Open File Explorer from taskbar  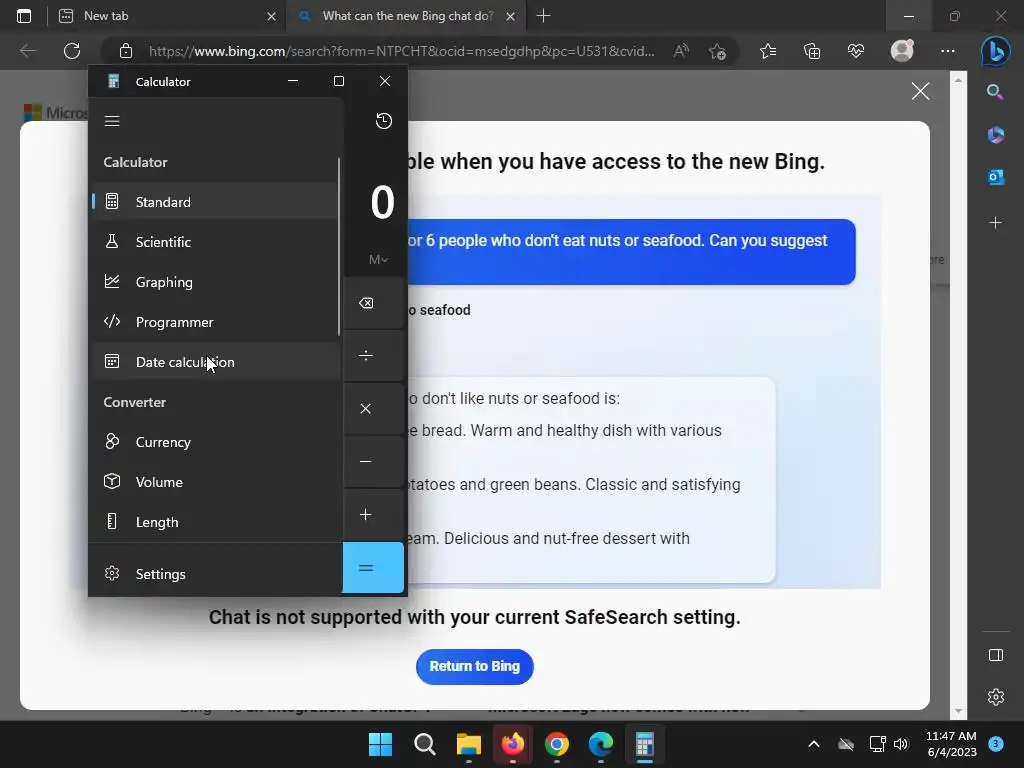click(468, 744)
